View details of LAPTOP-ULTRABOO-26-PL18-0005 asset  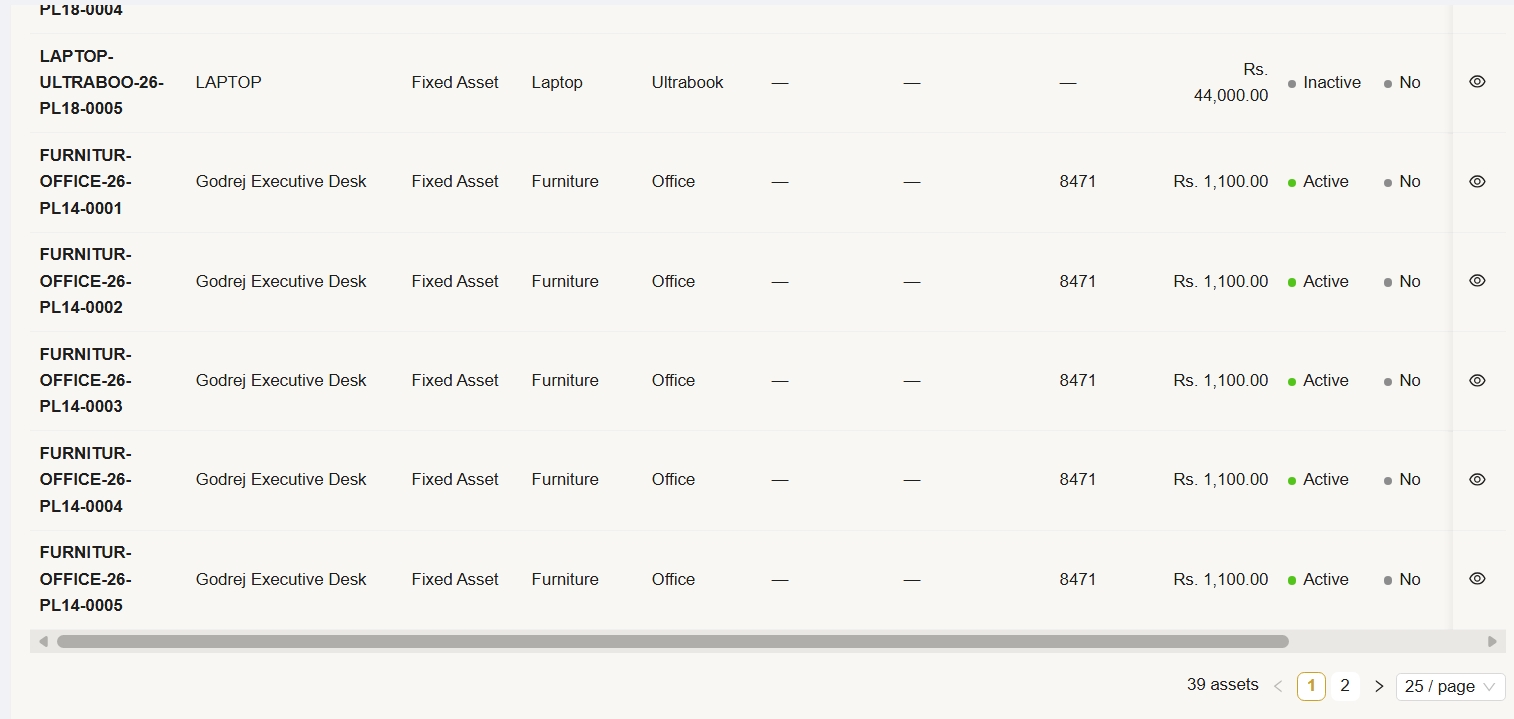coord(1477,82)
